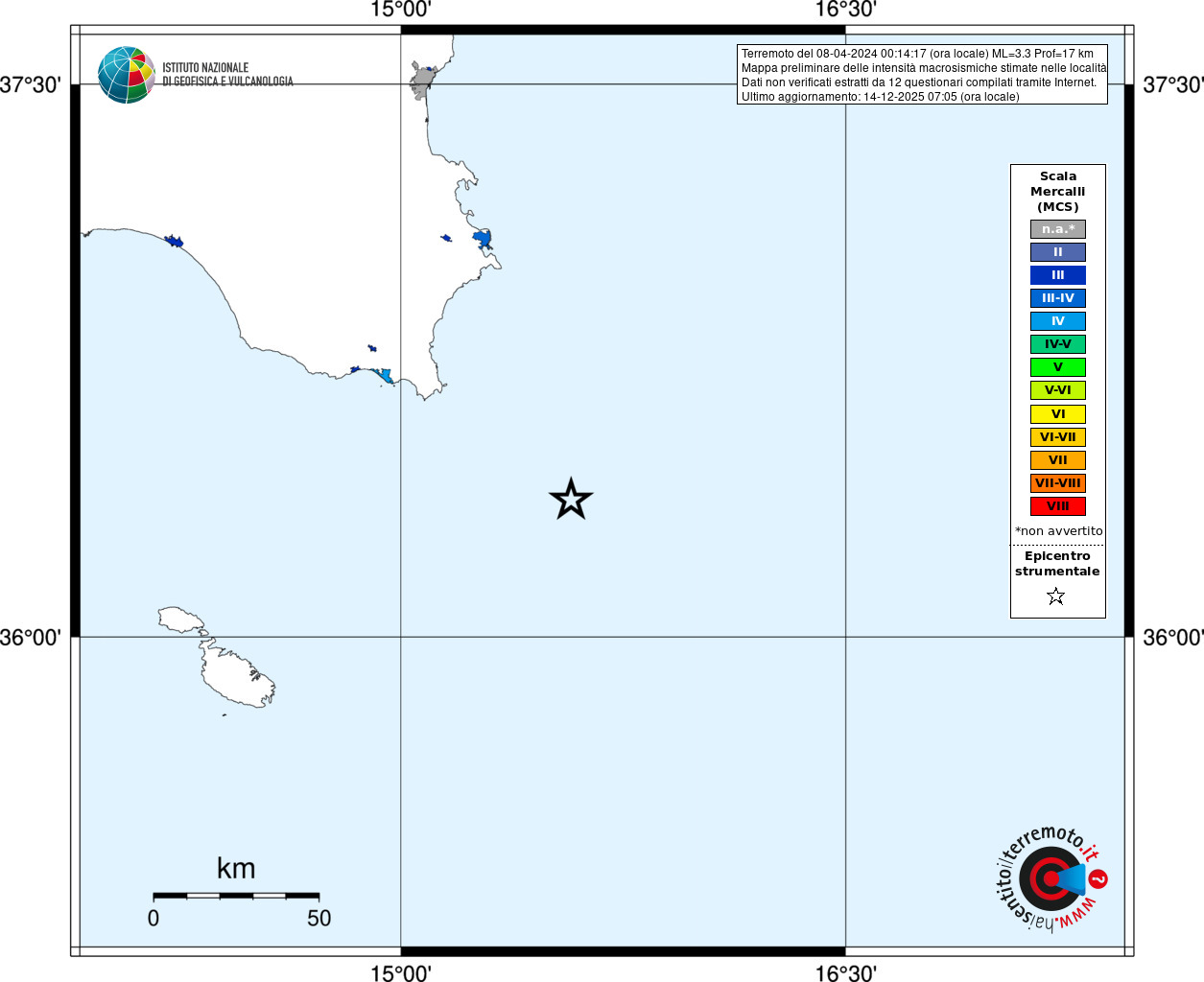Select the V-VI legend swatch
The image size is (1204, 982).
point(1058,390)
